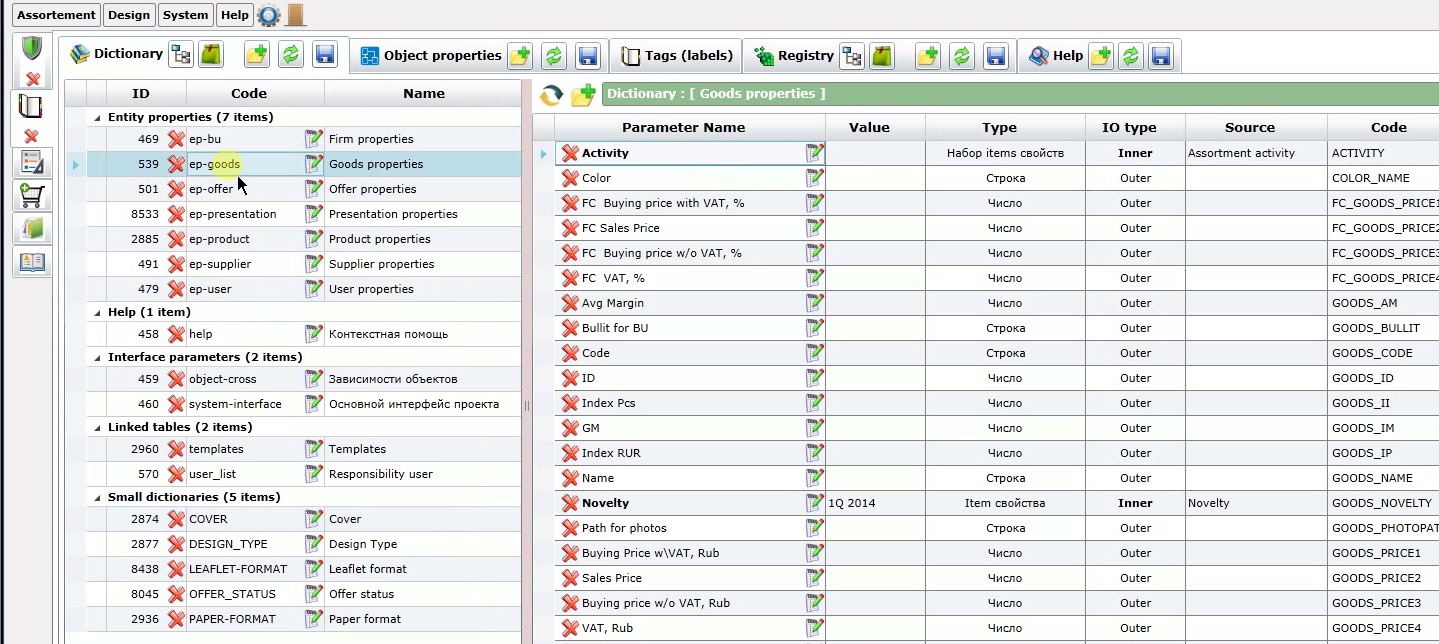Image resolution: width=1439 pixels, height=644 pixels.
Task: Select the ep-supplier dictionary row
Action: 304,264
